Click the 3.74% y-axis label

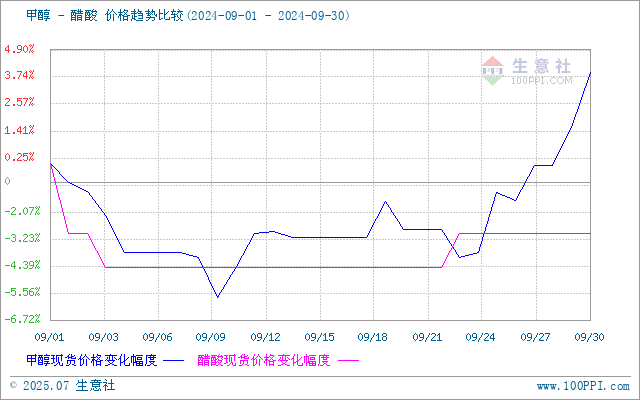point(19,76)
